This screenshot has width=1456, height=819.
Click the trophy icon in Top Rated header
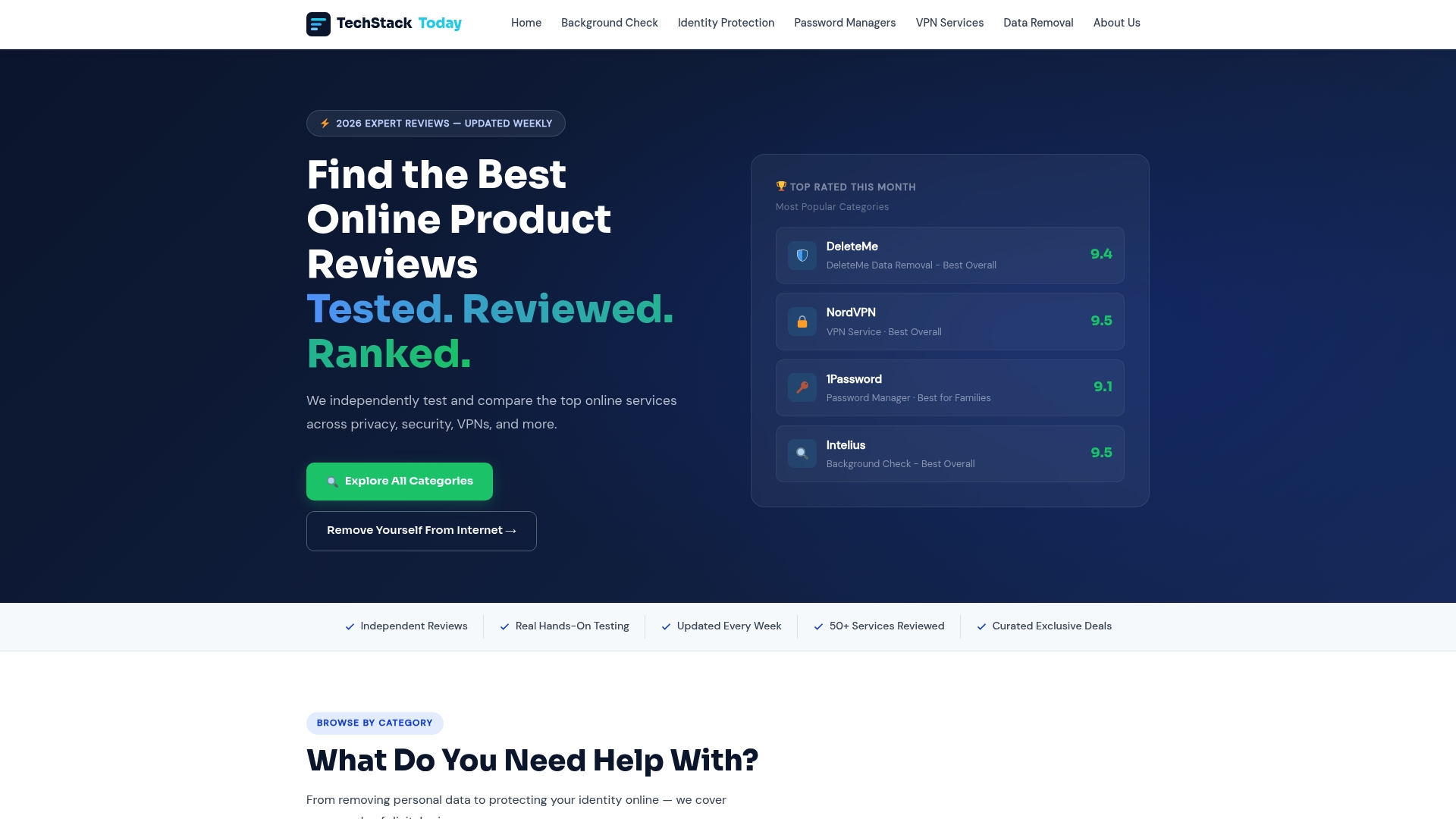coord(781,187)
